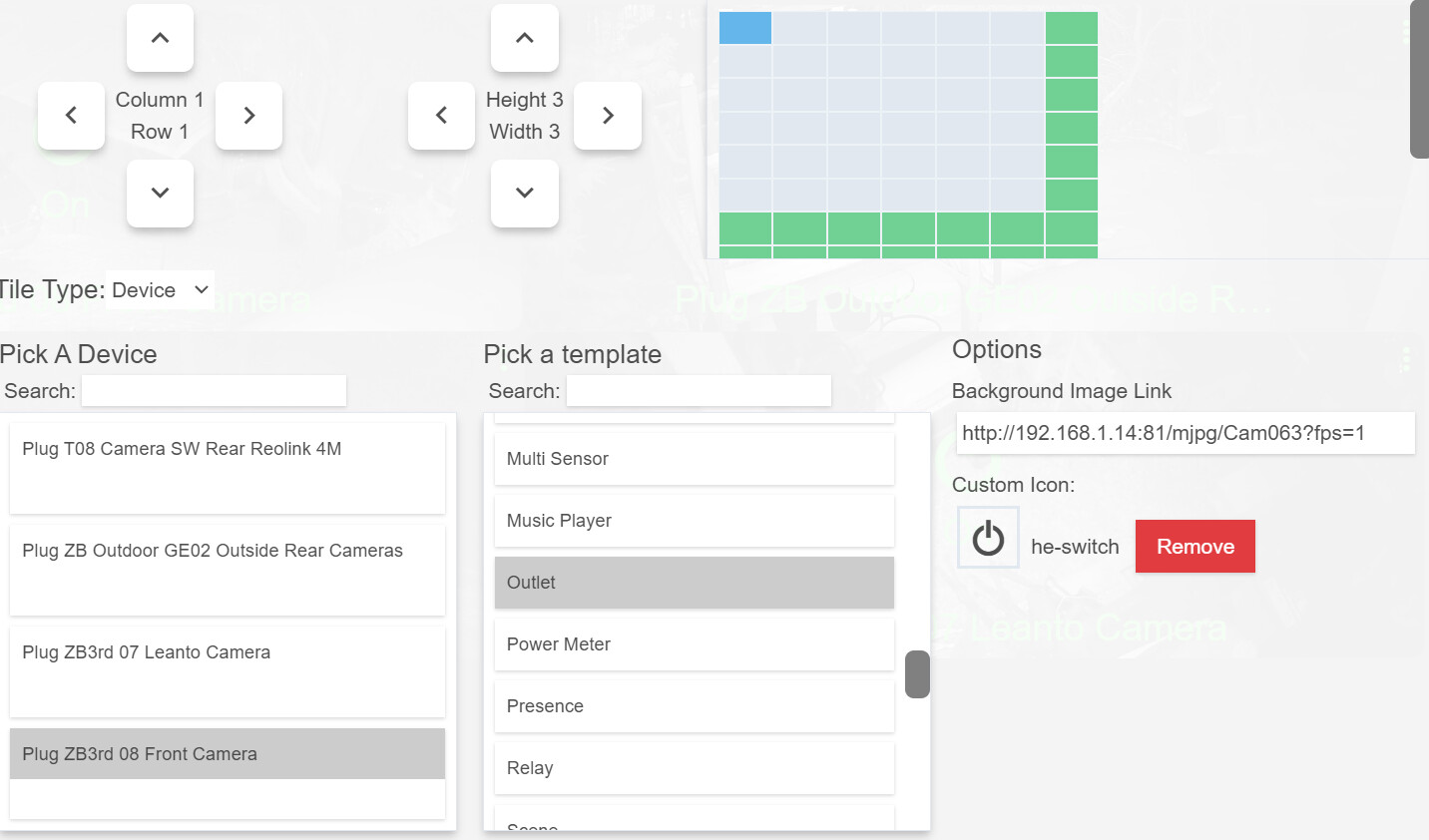Click the Background Image Link field
This screenshot has width=1429, height=840.
[x=1186, y=433]
